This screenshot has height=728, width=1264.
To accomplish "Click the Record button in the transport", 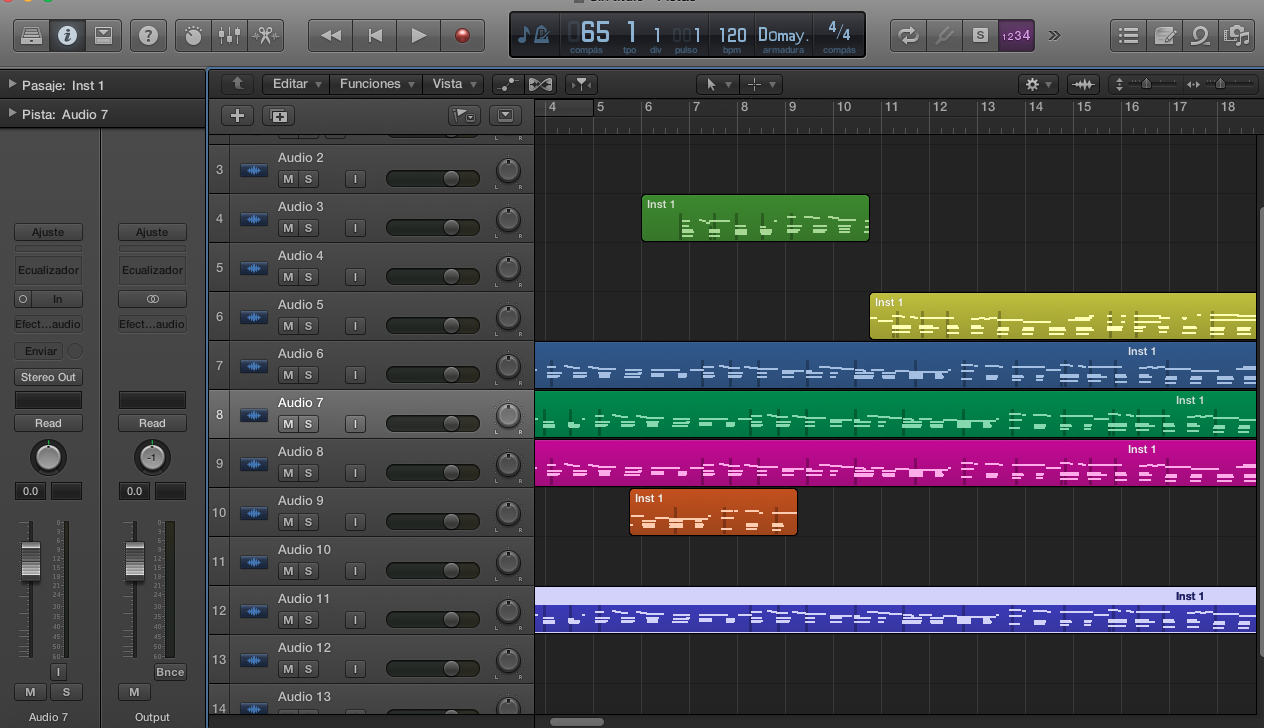I will (x=462, y=36).
